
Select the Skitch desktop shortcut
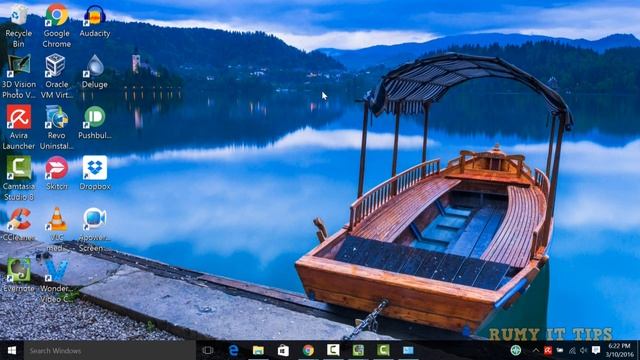click(56, 173)
